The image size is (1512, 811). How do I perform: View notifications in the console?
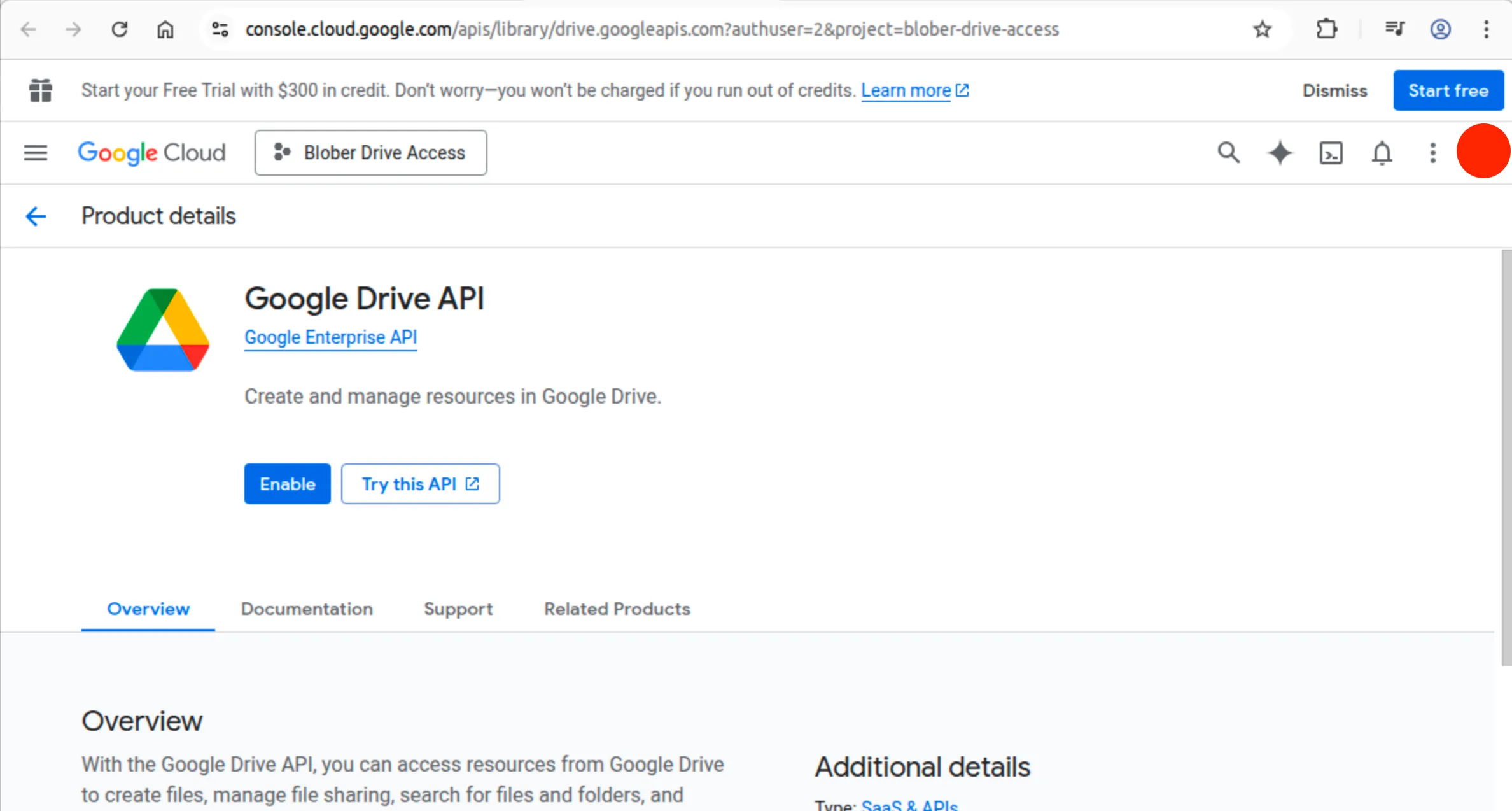(1382, 153)
